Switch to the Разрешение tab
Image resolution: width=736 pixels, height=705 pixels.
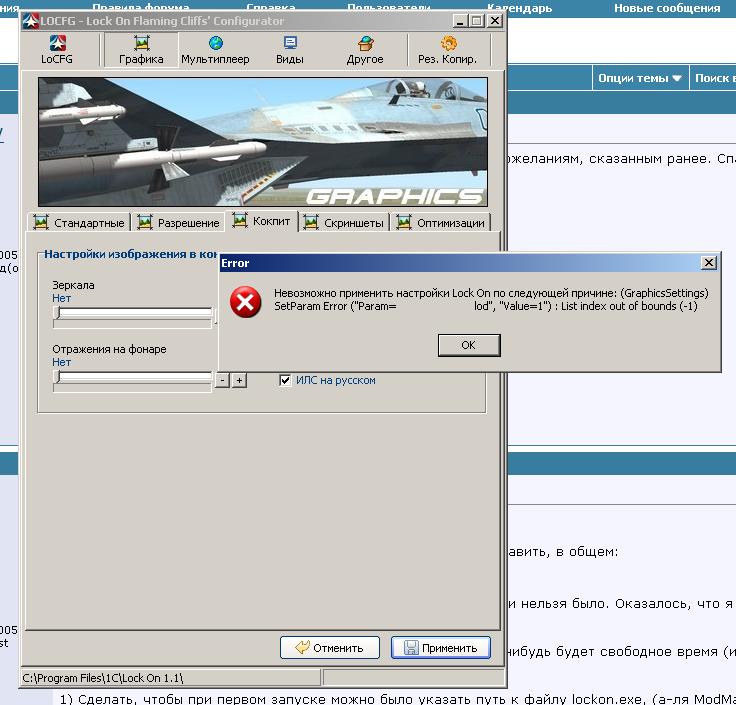tap(179, 222)
